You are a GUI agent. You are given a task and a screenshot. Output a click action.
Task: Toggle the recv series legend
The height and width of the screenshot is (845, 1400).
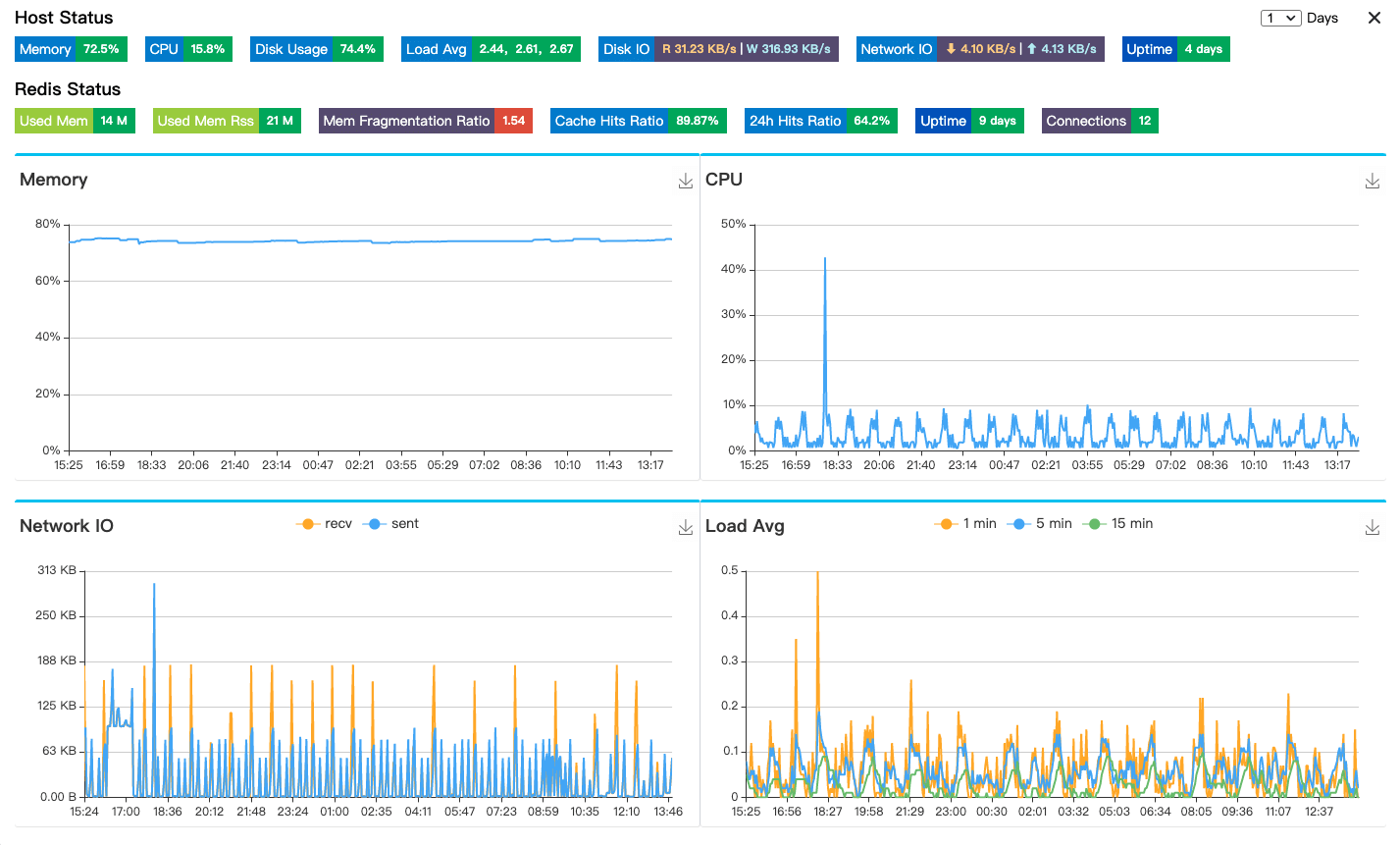point(324,524)
